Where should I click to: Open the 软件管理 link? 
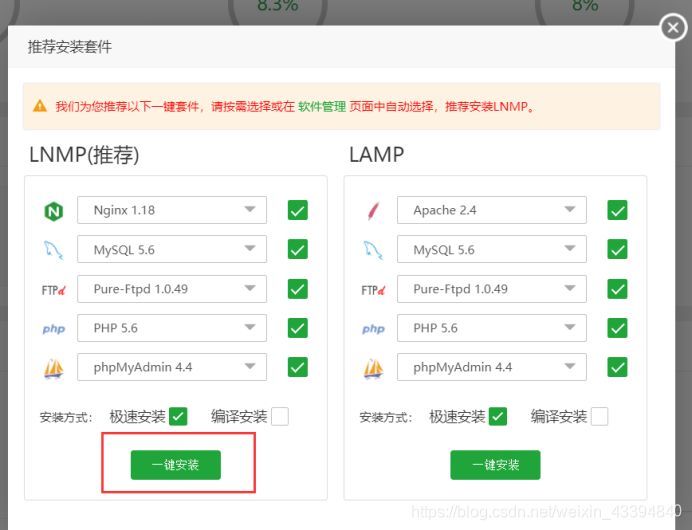point(322,106)
